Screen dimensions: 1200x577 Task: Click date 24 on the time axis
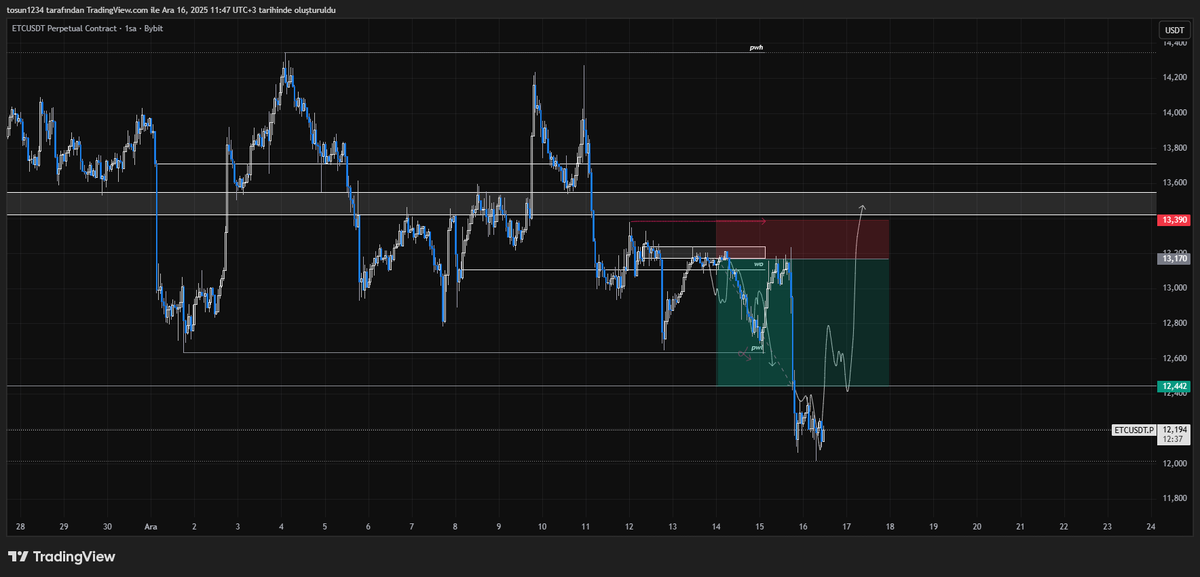[1151, 526]
